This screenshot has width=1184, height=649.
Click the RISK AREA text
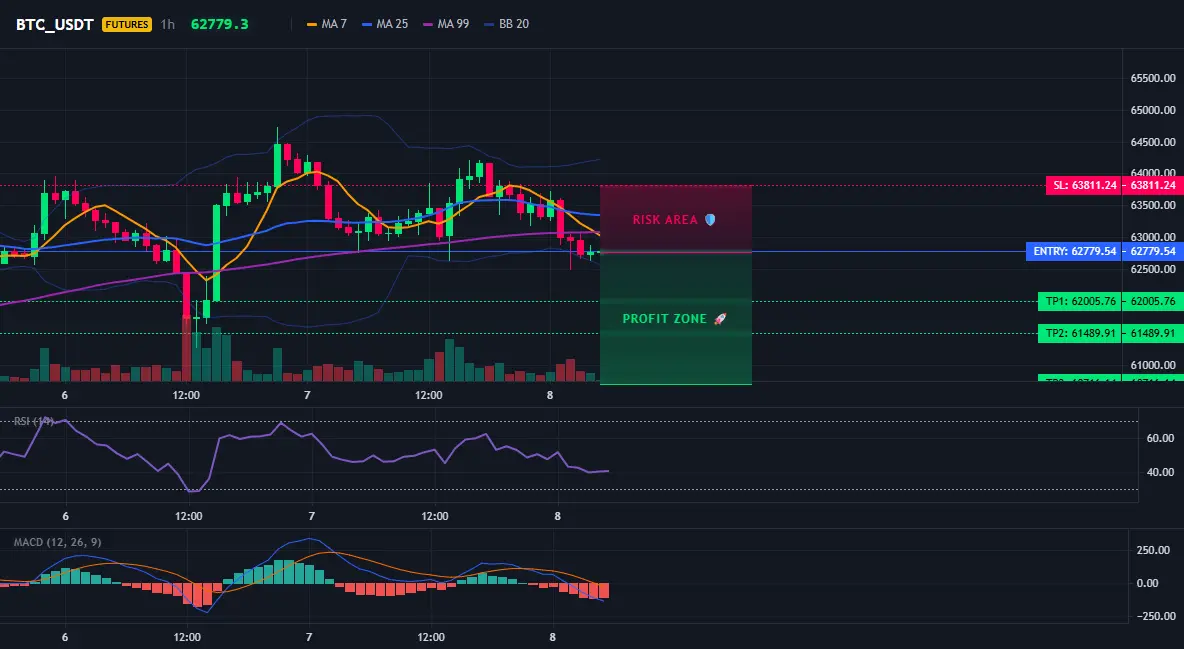(665, 220)
